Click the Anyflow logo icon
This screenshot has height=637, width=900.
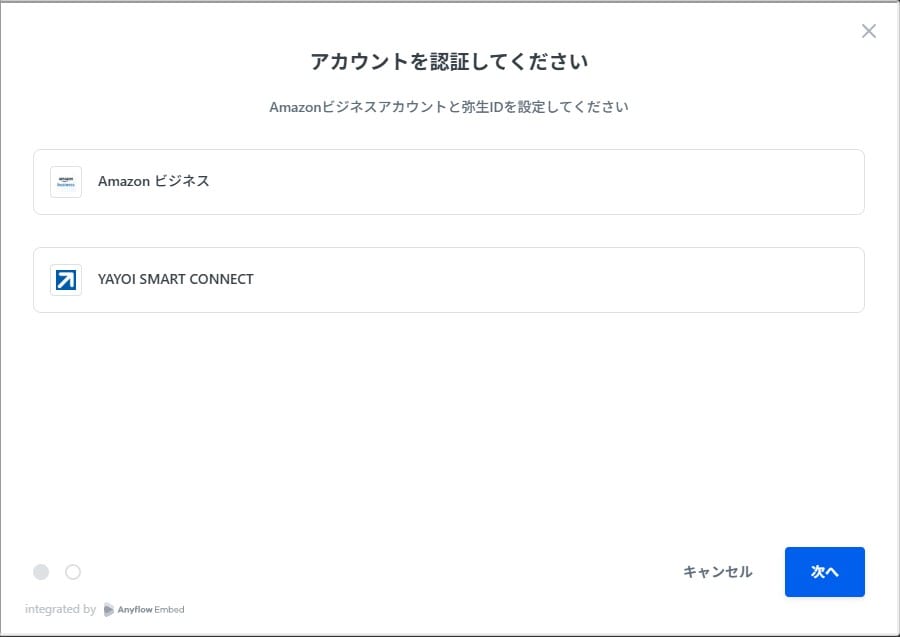(x=108, y=609)
